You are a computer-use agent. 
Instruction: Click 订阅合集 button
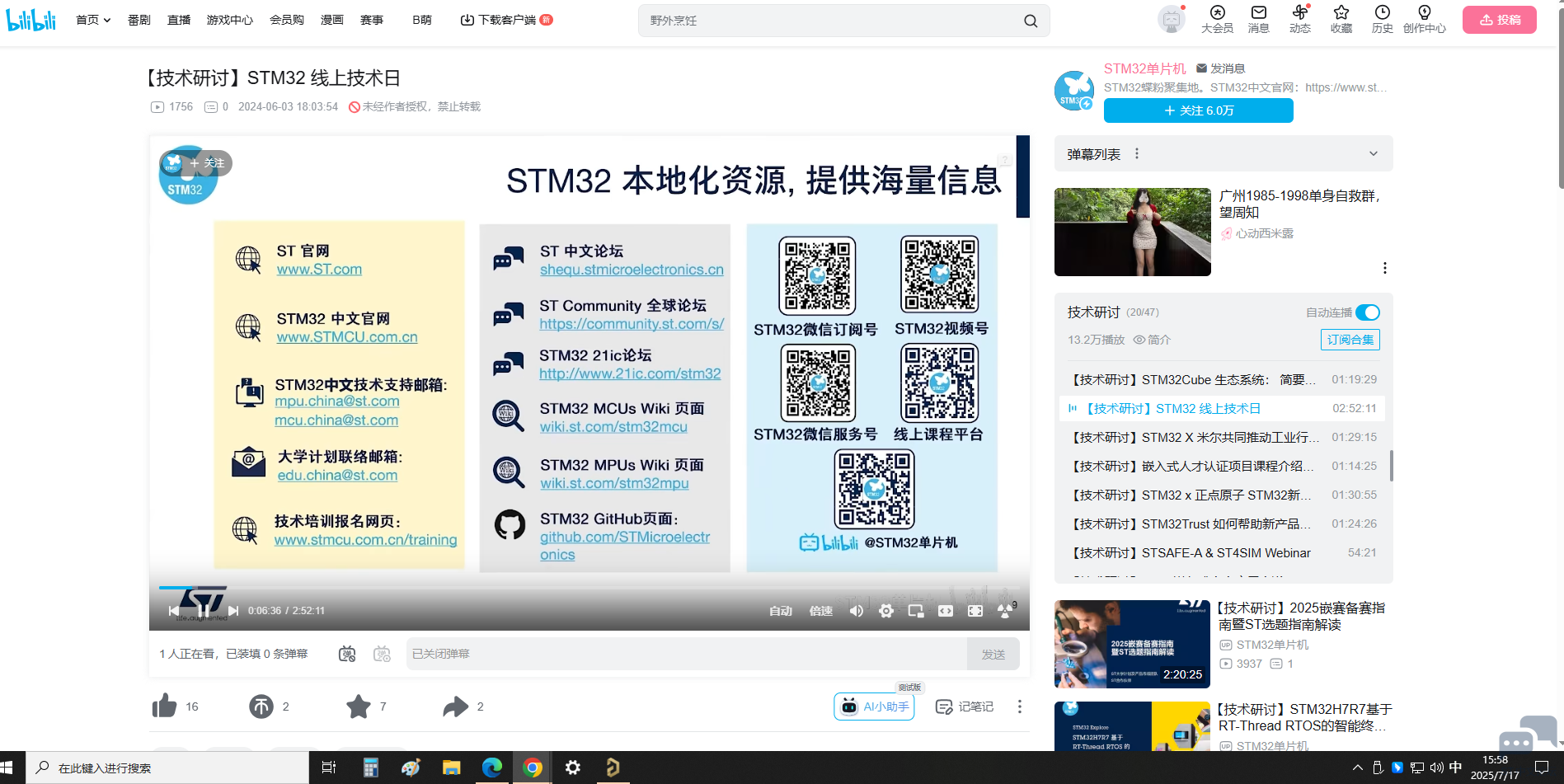1350,340
